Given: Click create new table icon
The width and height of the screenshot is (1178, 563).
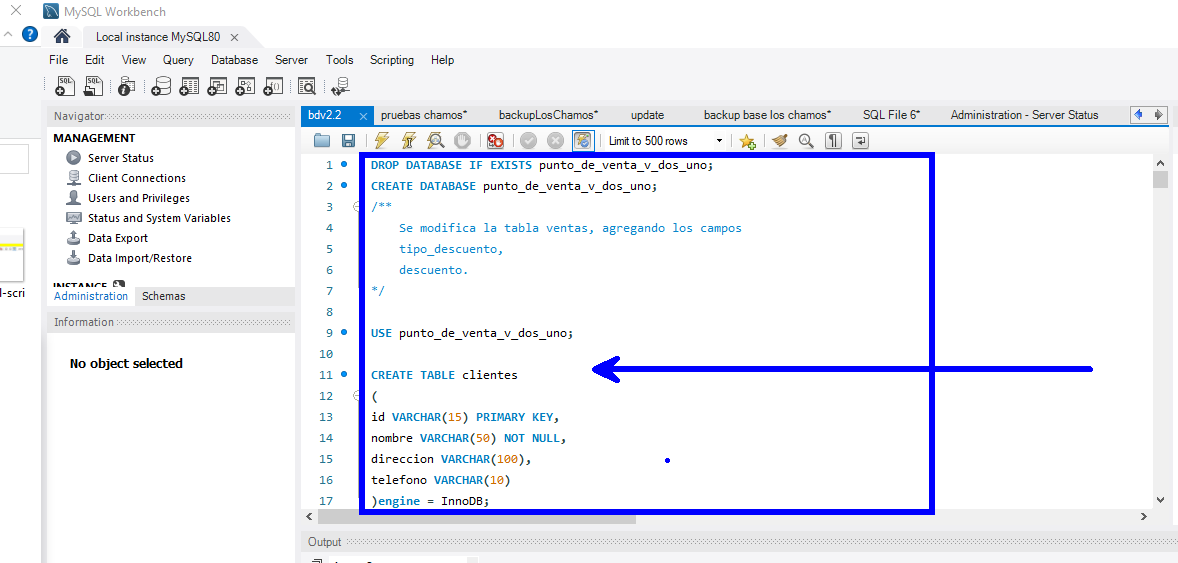Looking at the screenshot, I should [x=189, y=87].
